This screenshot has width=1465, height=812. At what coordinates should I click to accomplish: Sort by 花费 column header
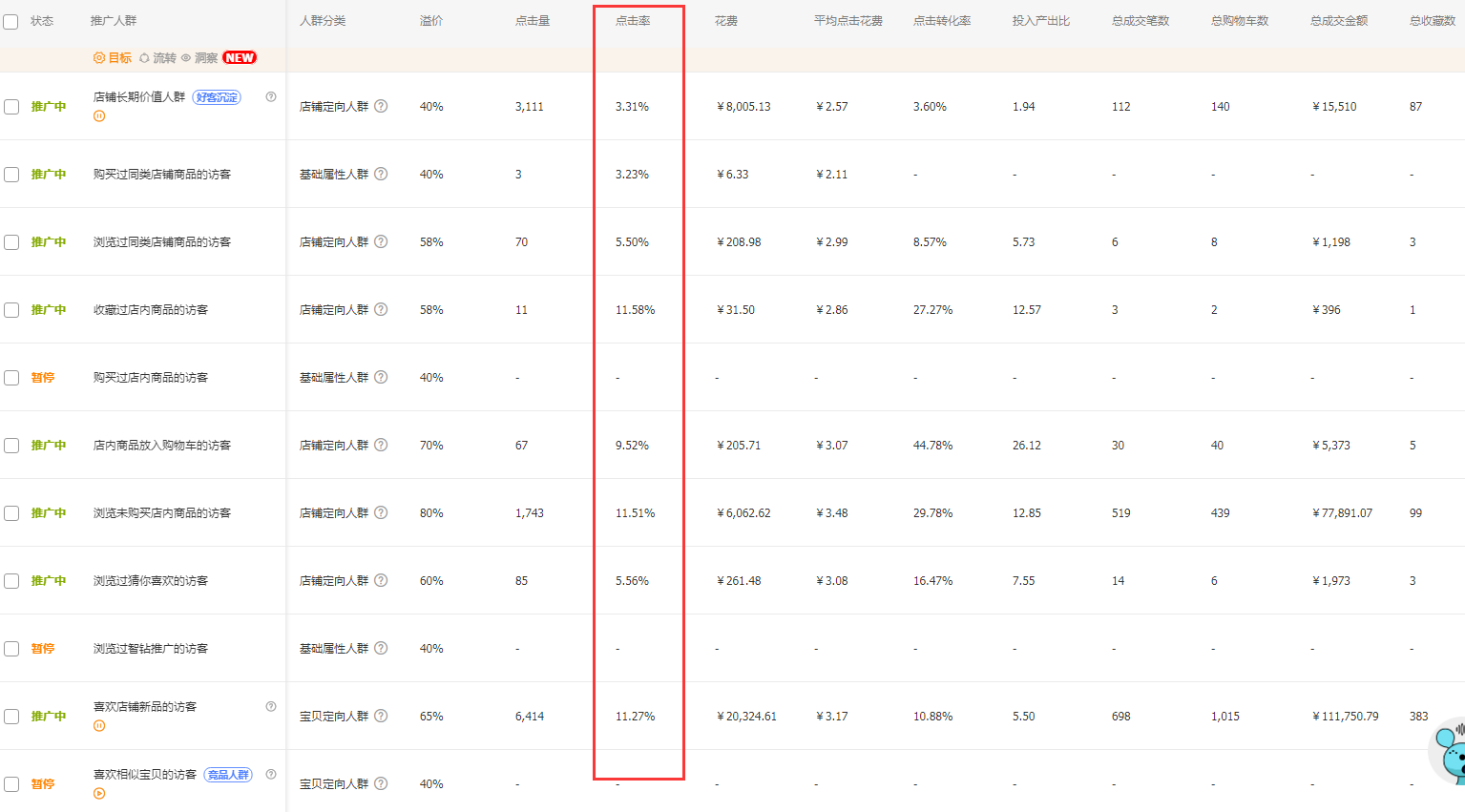point(726,21)
